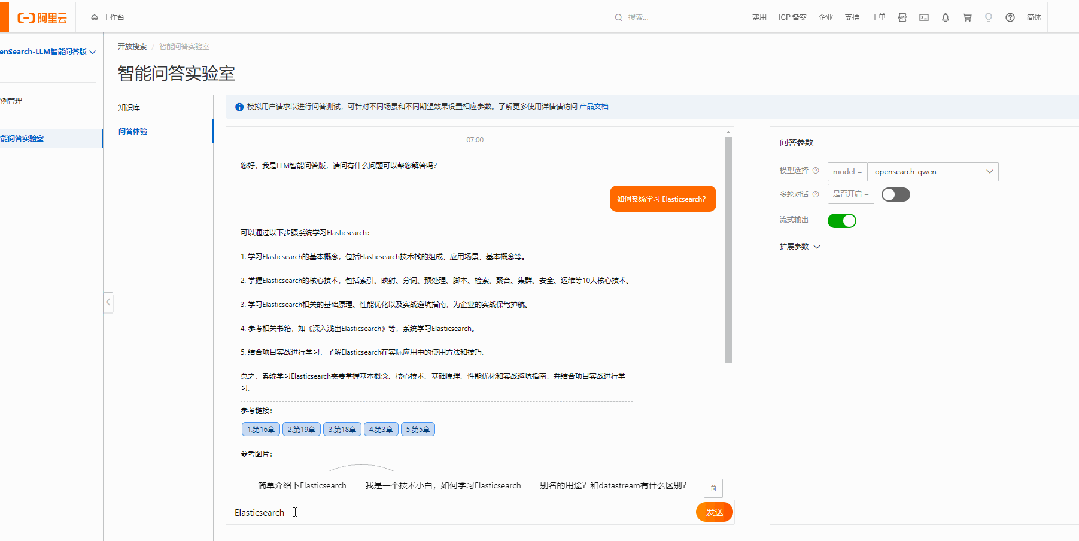Click the orange user message bubble about Elasticsearch
This screenshot has width=1079, height=541.
[x=663, y=199]
